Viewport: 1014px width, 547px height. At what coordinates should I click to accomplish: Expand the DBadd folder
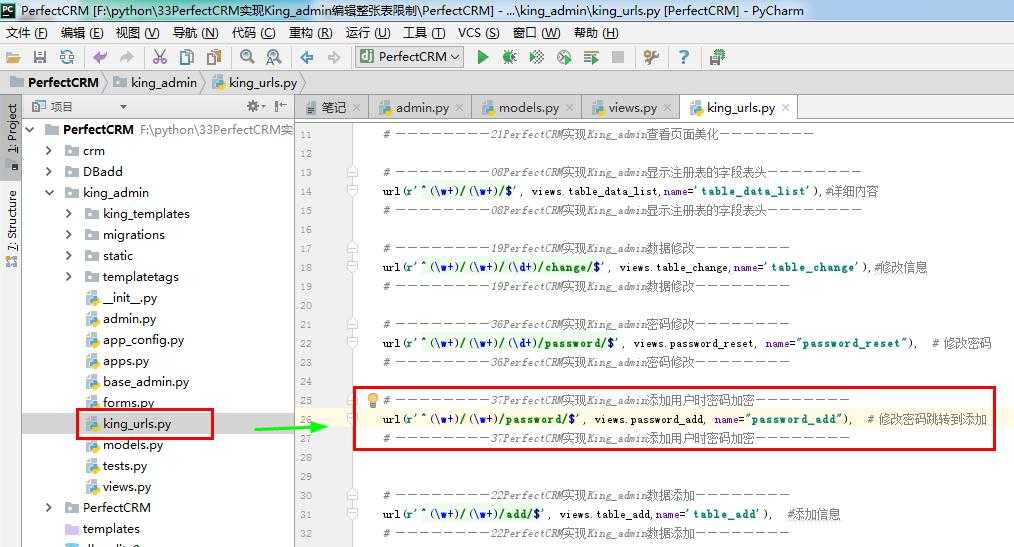coord(49,171)
